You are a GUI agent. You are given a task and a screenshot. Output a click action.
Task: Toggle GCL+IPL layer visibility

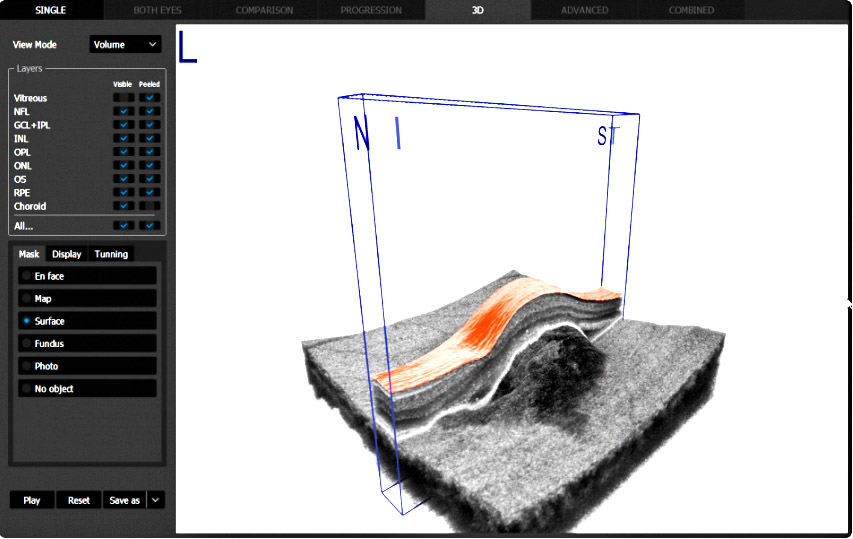pos(123,125)
